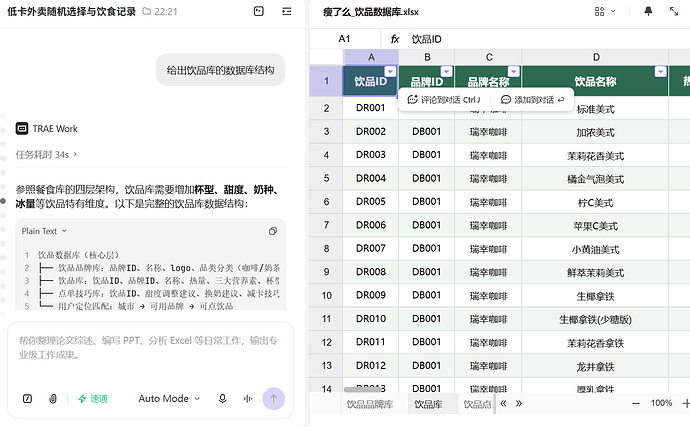Viewport: 690px width, 427px height.
Task: Click 添加到对话 popup button
Action: 532,100
